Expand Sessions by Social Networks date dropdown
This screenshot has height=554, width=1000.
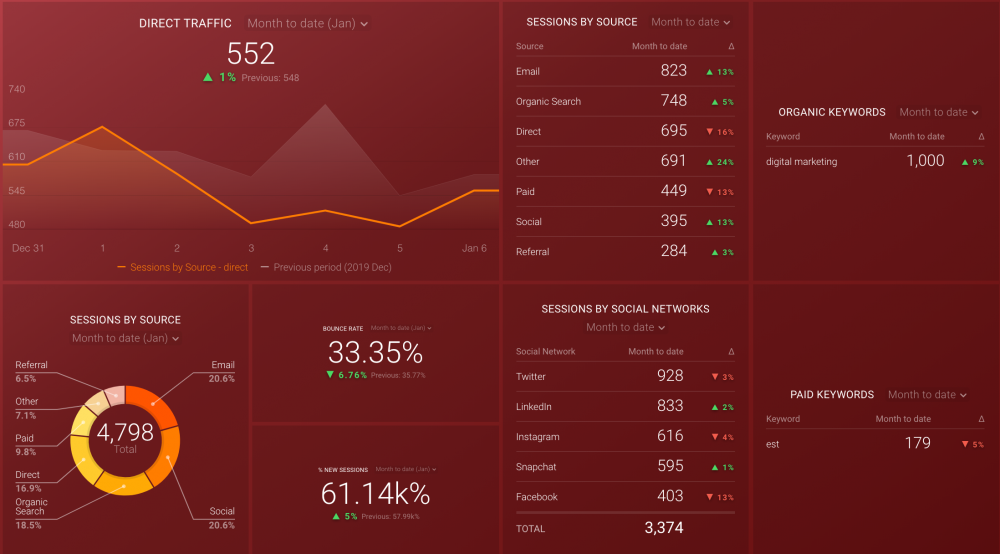[x=625, y=327]
